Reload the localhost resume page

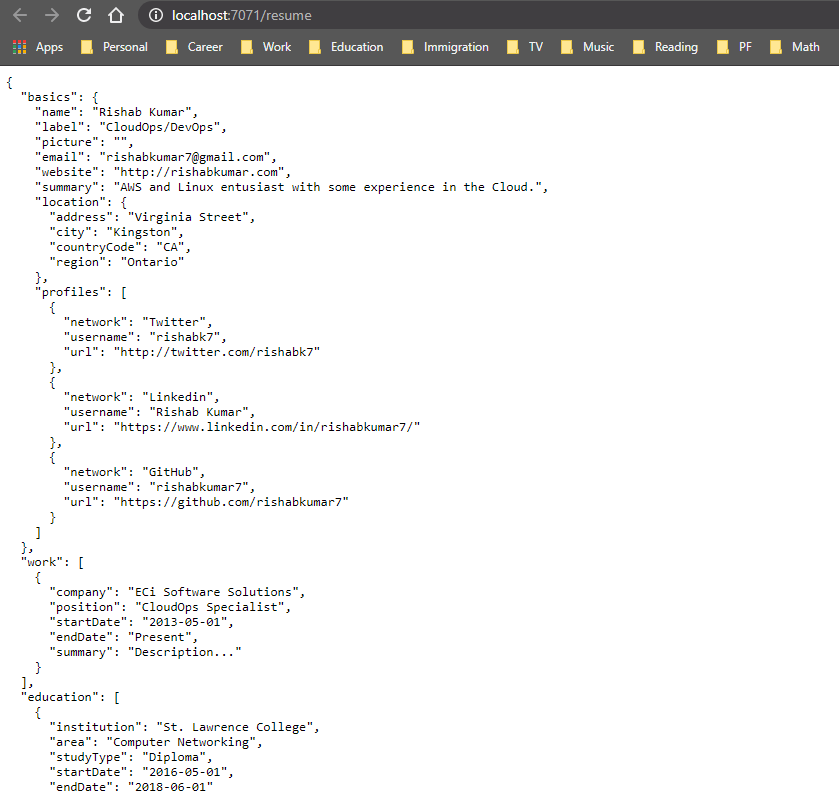[84, 15]
